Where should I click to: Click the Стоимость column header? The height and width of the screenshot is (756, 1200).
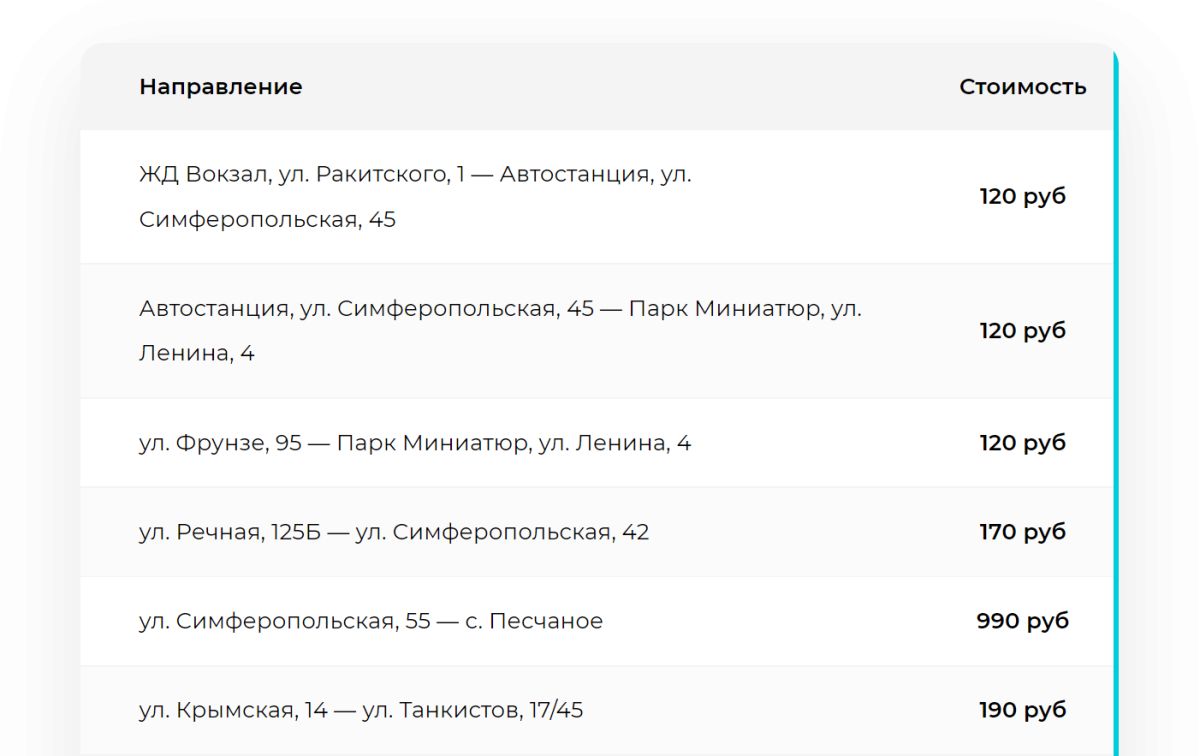click(x=1022, y=87)
